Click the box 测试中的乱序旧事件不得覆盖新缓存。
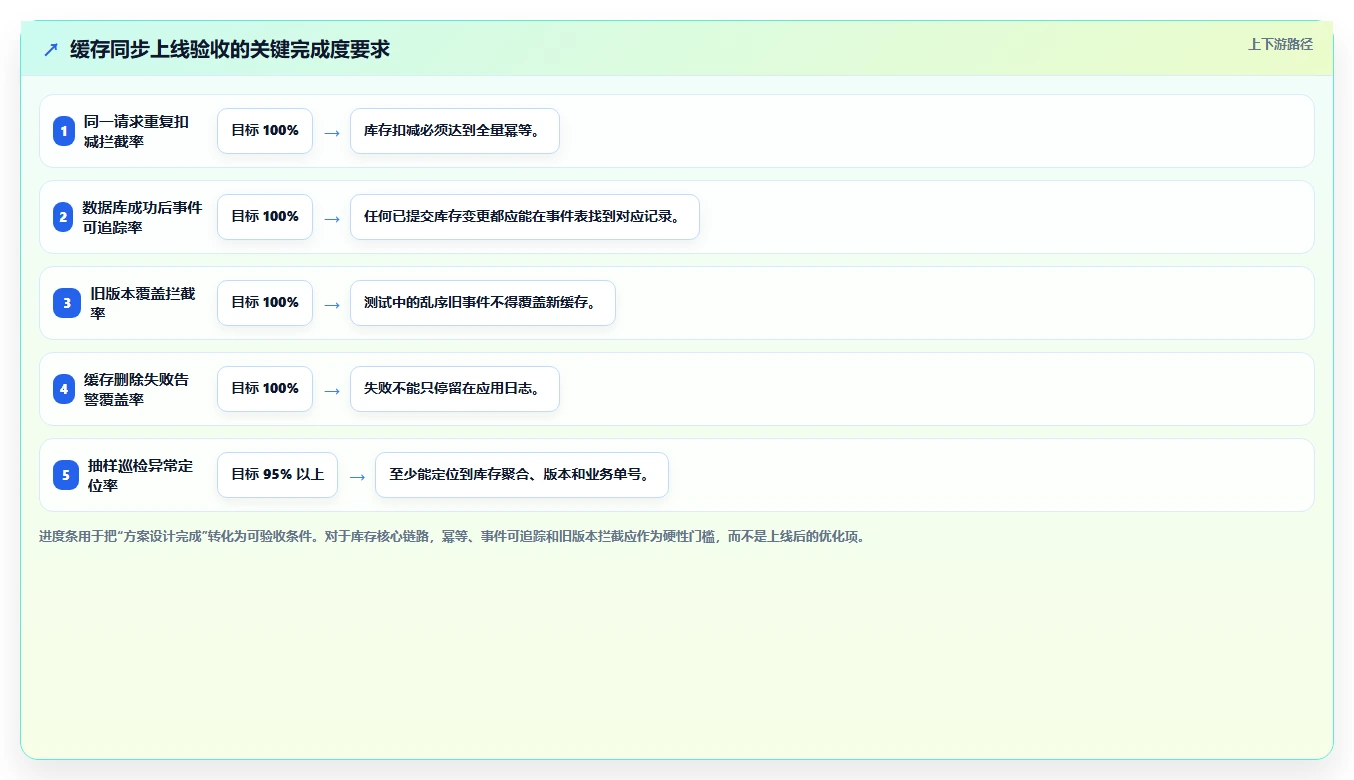The width and height of the screenshot is (1354, 780). [483, 303]
